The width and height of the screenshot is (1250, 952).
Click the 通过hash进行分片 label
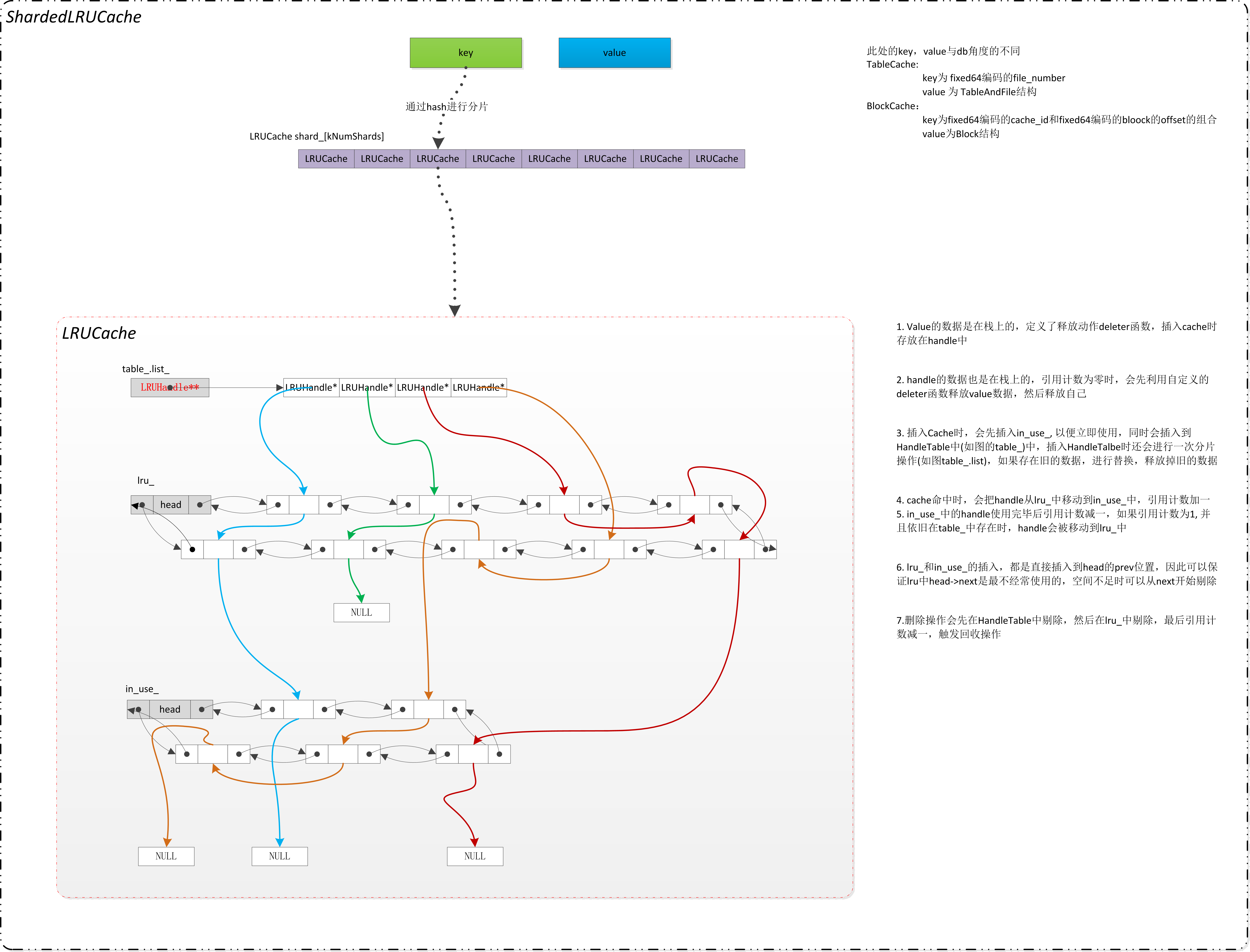point(447,106)
